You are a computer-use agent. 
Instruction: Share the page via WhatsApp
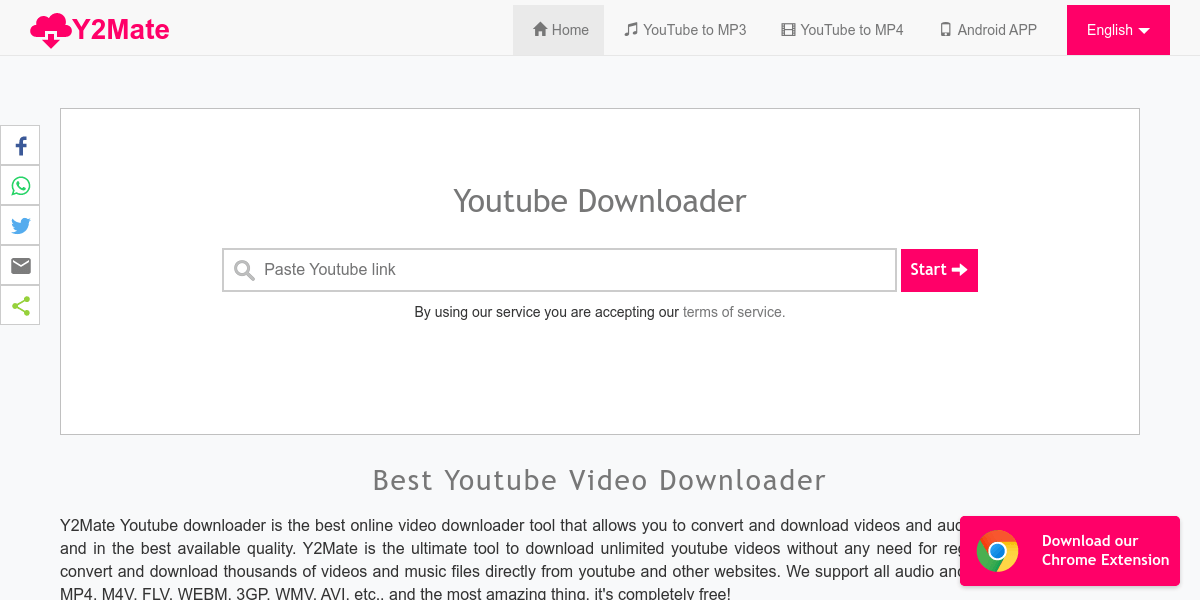[20, 186]
